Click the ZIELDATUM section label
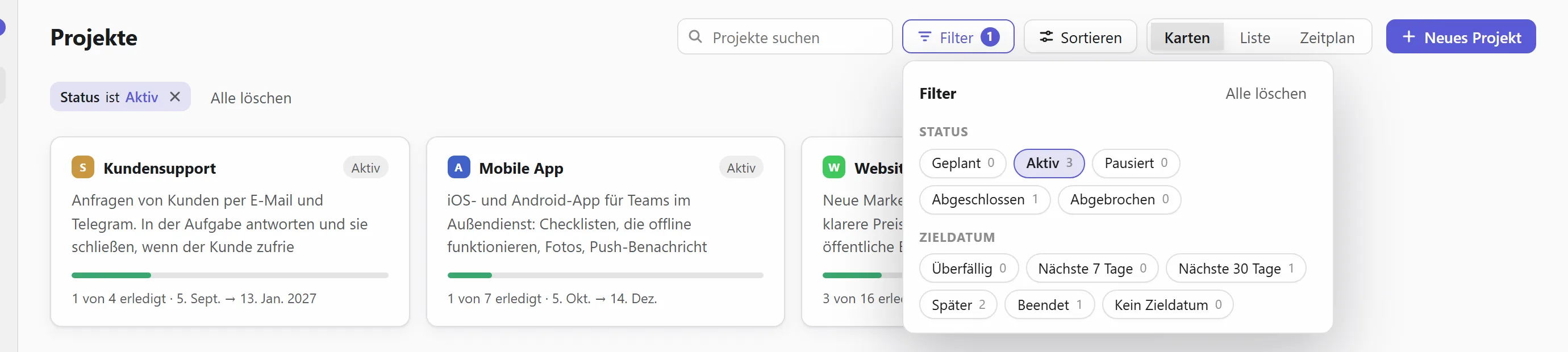1568x352 pixels. [x=957, y=237]
